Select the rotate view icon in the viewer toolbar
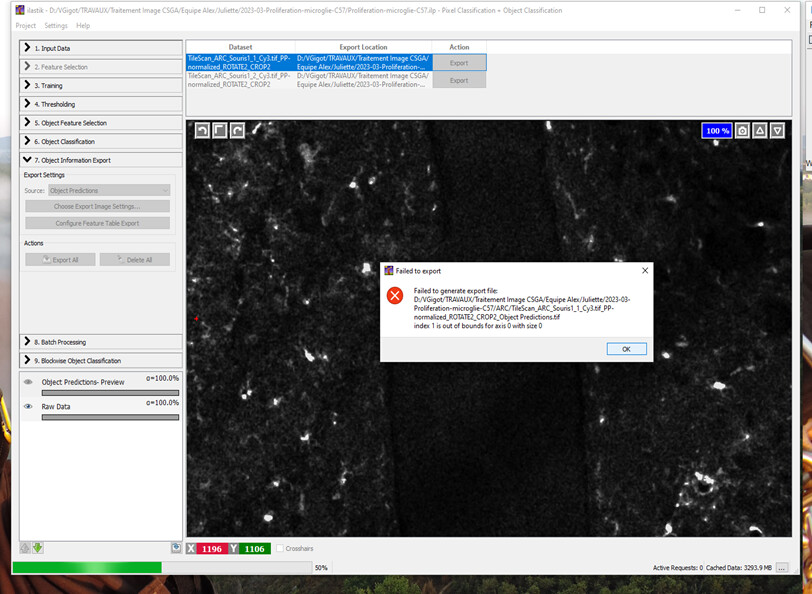812x594 pixels. pyautogui.click(x=237, y=130)
